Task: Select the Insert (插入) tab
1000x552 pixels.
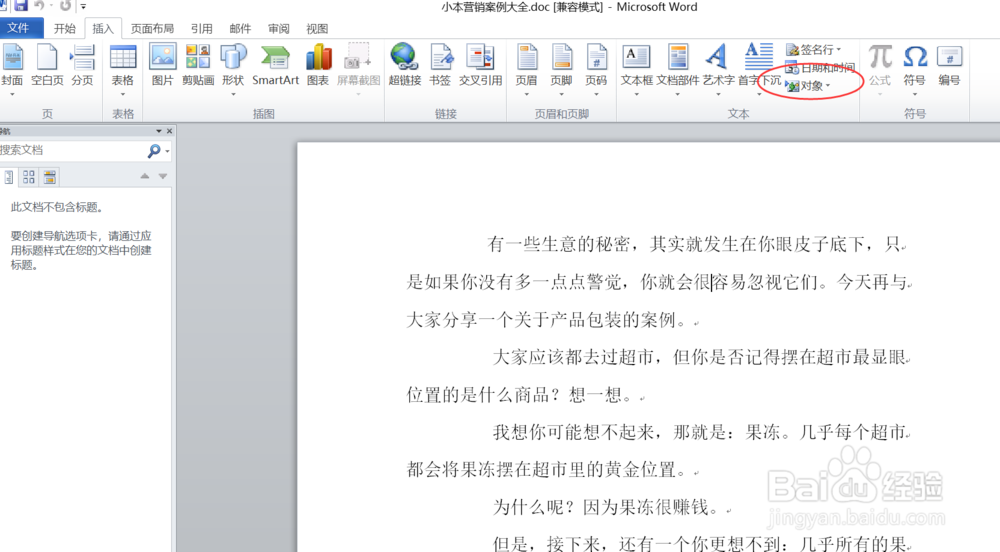Action: coord(103,29)
